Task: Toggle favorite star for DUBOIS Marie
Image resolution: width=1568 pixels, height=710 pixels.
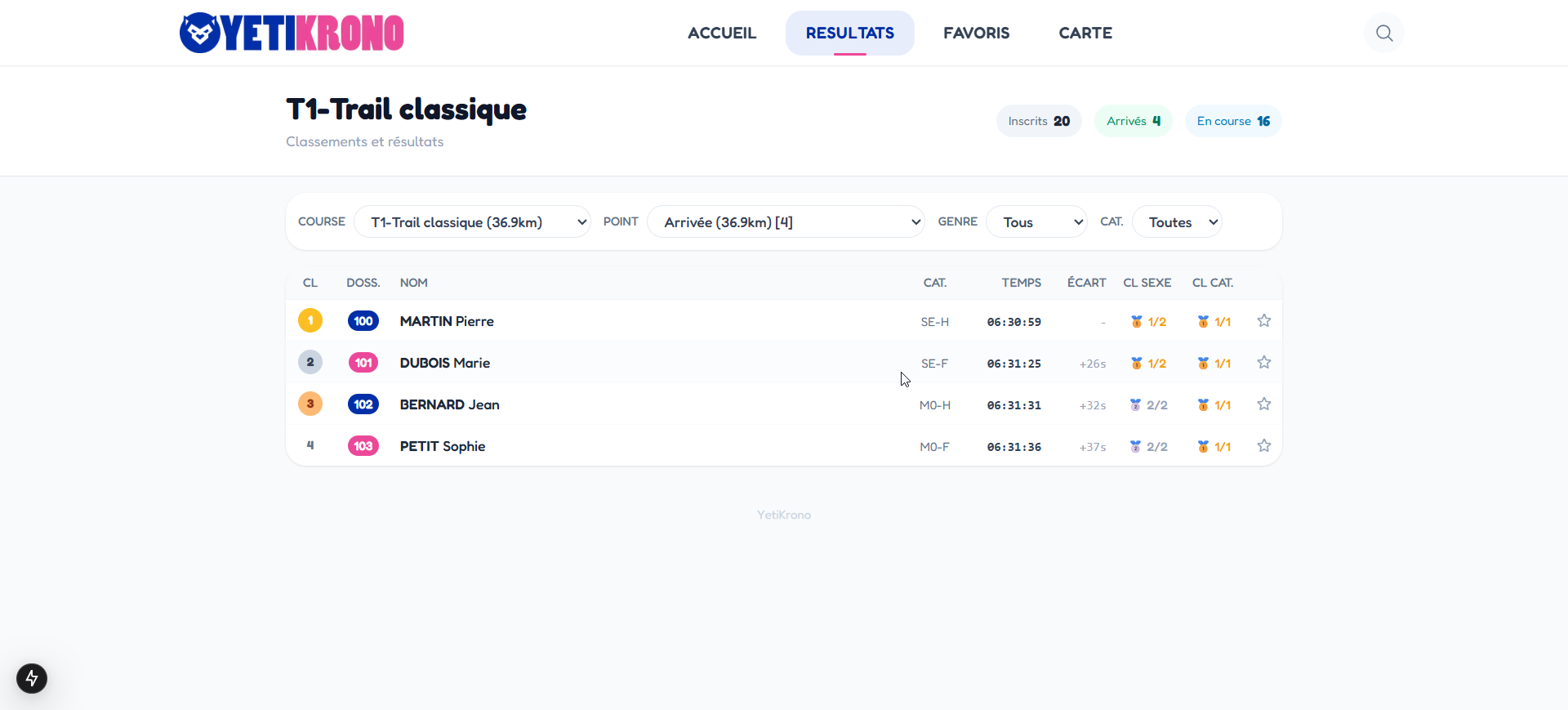Action: pyautogui.click(x=1263, y=363)
